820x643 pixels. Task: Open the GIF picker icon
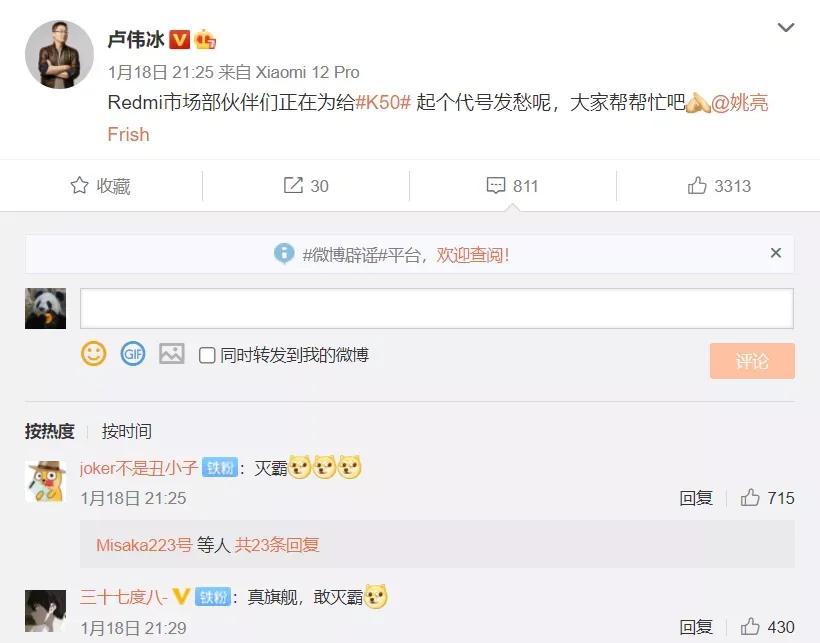tap(133, 354)
